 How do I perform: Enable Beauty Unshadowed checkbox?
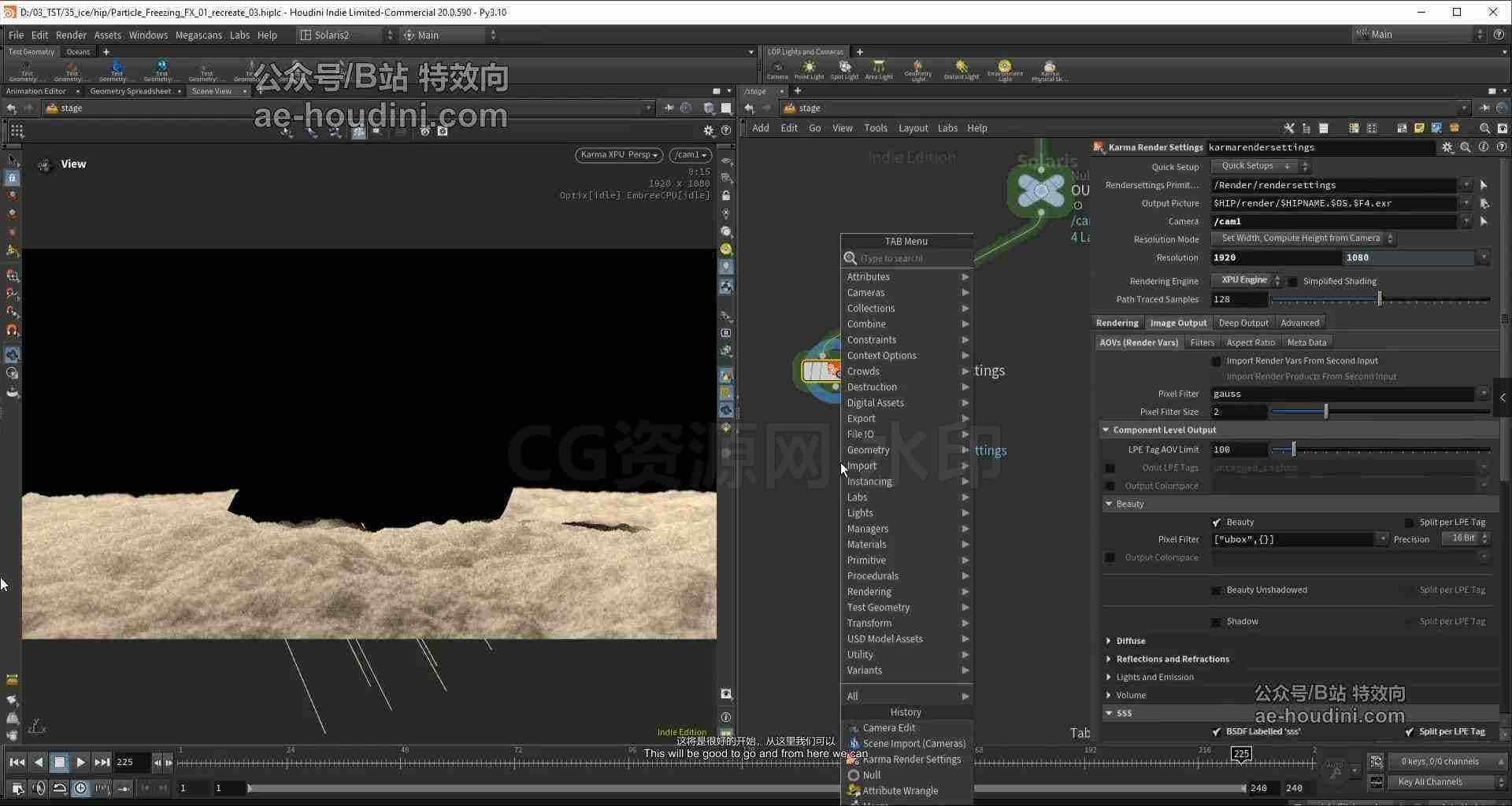1216,590
